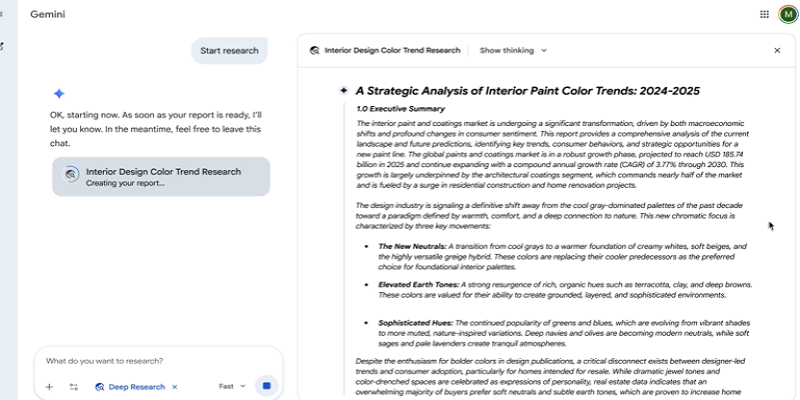Click the Start research message bubble
This screenshot has width=800, height=400.
229,51
